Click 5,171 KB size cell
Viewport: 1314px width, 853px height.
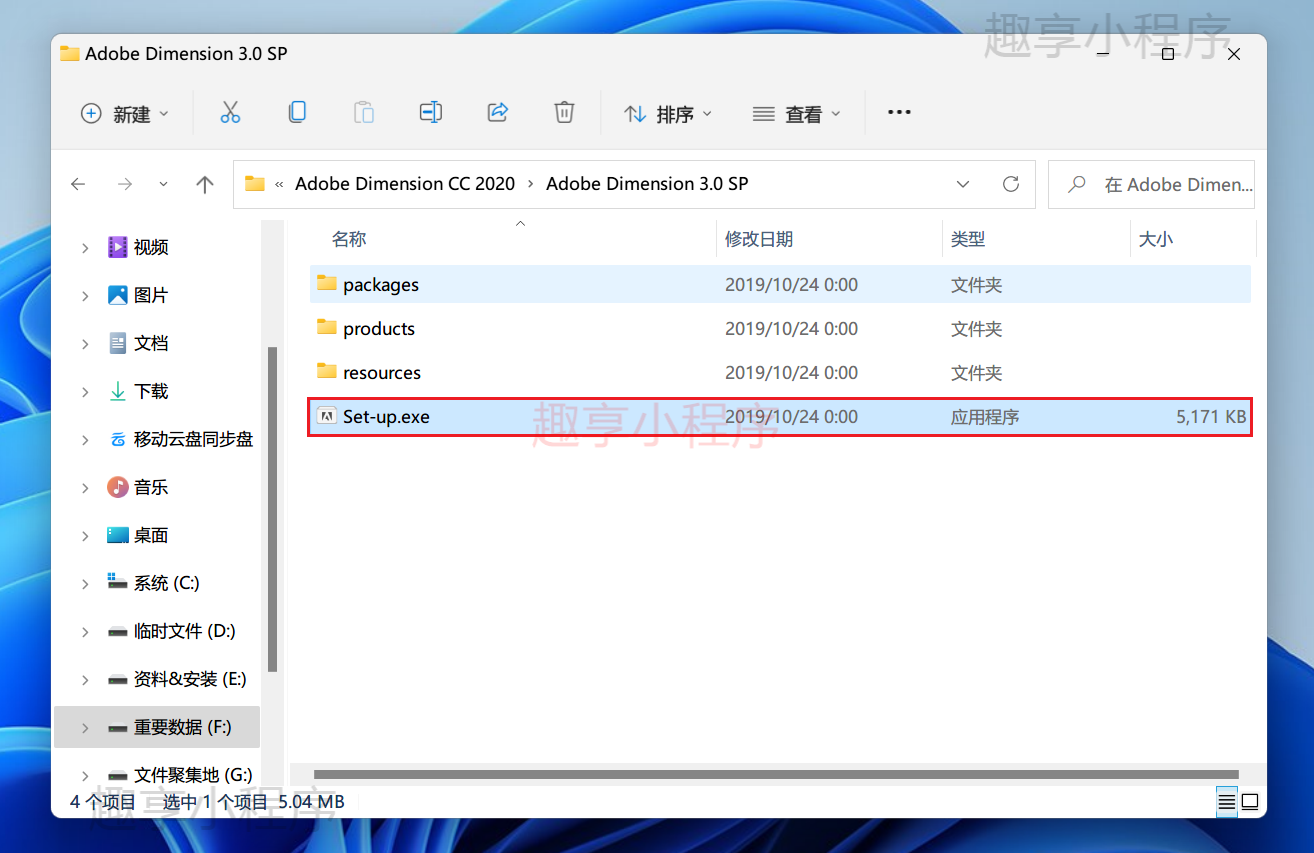pyautogui.click(x=1211, y=417)
